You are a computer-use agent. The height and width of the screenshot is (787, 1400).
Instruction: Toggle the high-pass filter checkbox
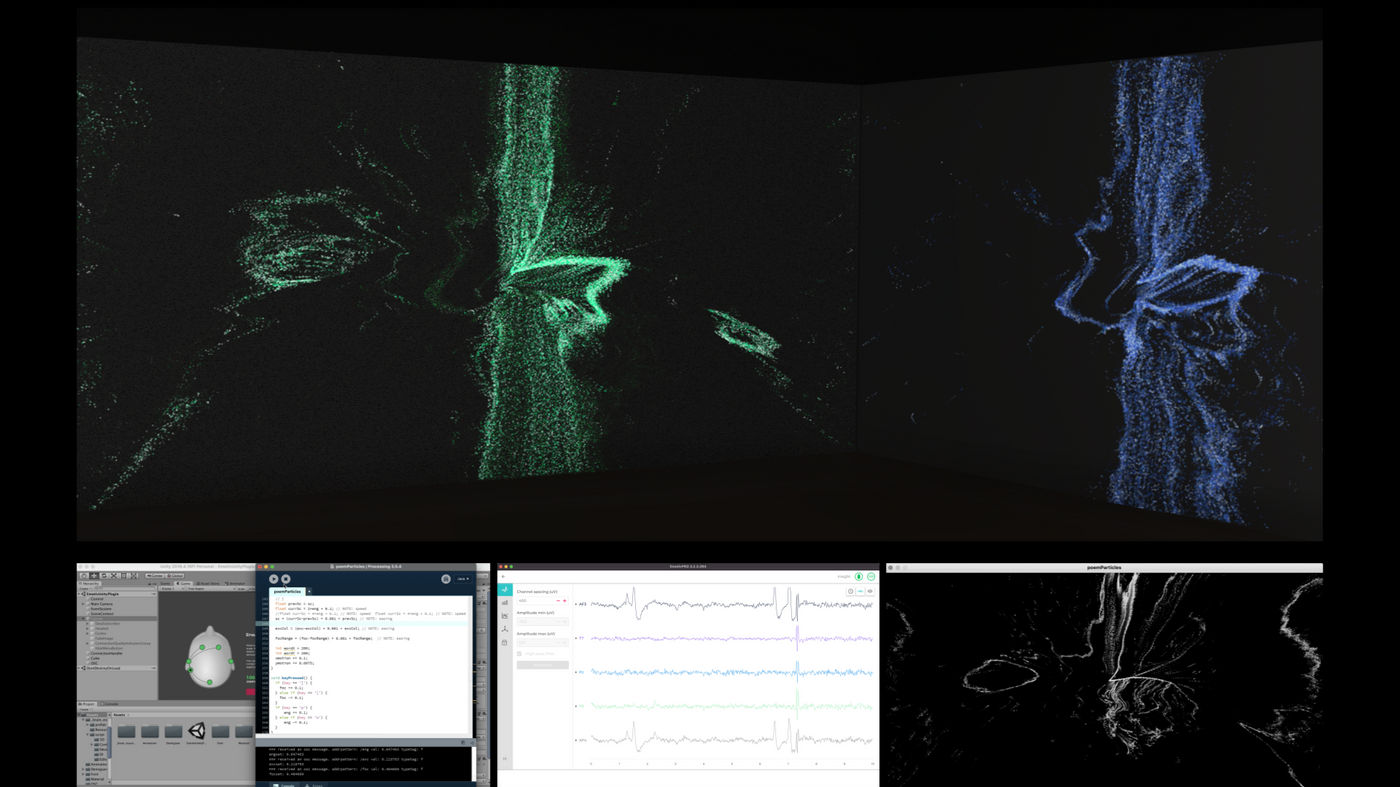click(x=519, y=654)
